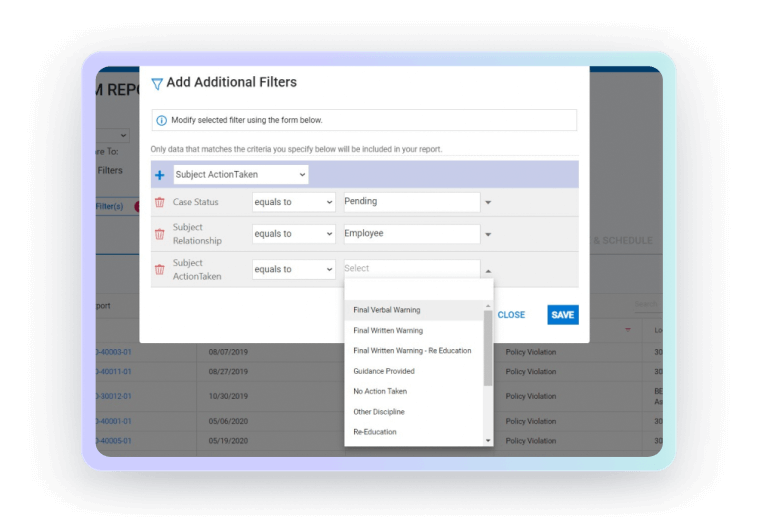Click the CLOSE link in the dialog
757x523 pixels.
pyautogui.click(x=511, y=315)
